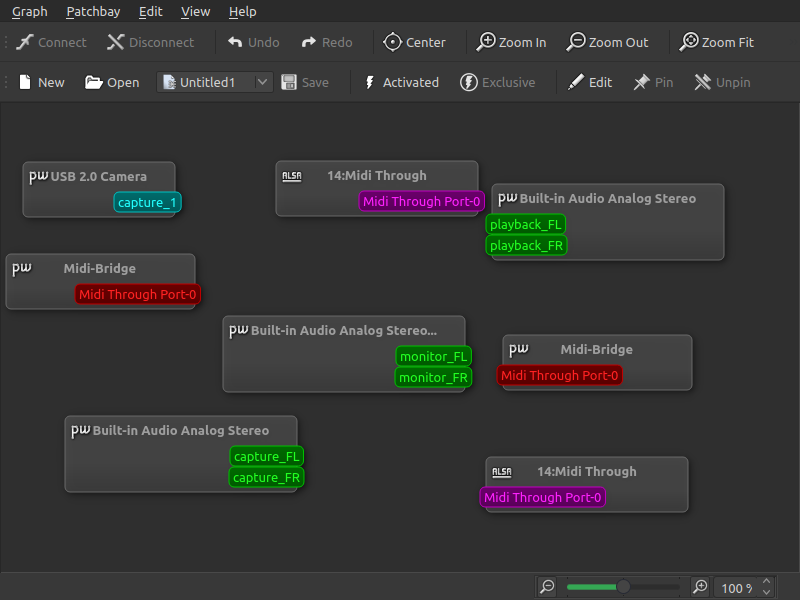Toggle patchbay Edit mode
The width and height of the screenshot is (800, 600).
coord(590,82)
